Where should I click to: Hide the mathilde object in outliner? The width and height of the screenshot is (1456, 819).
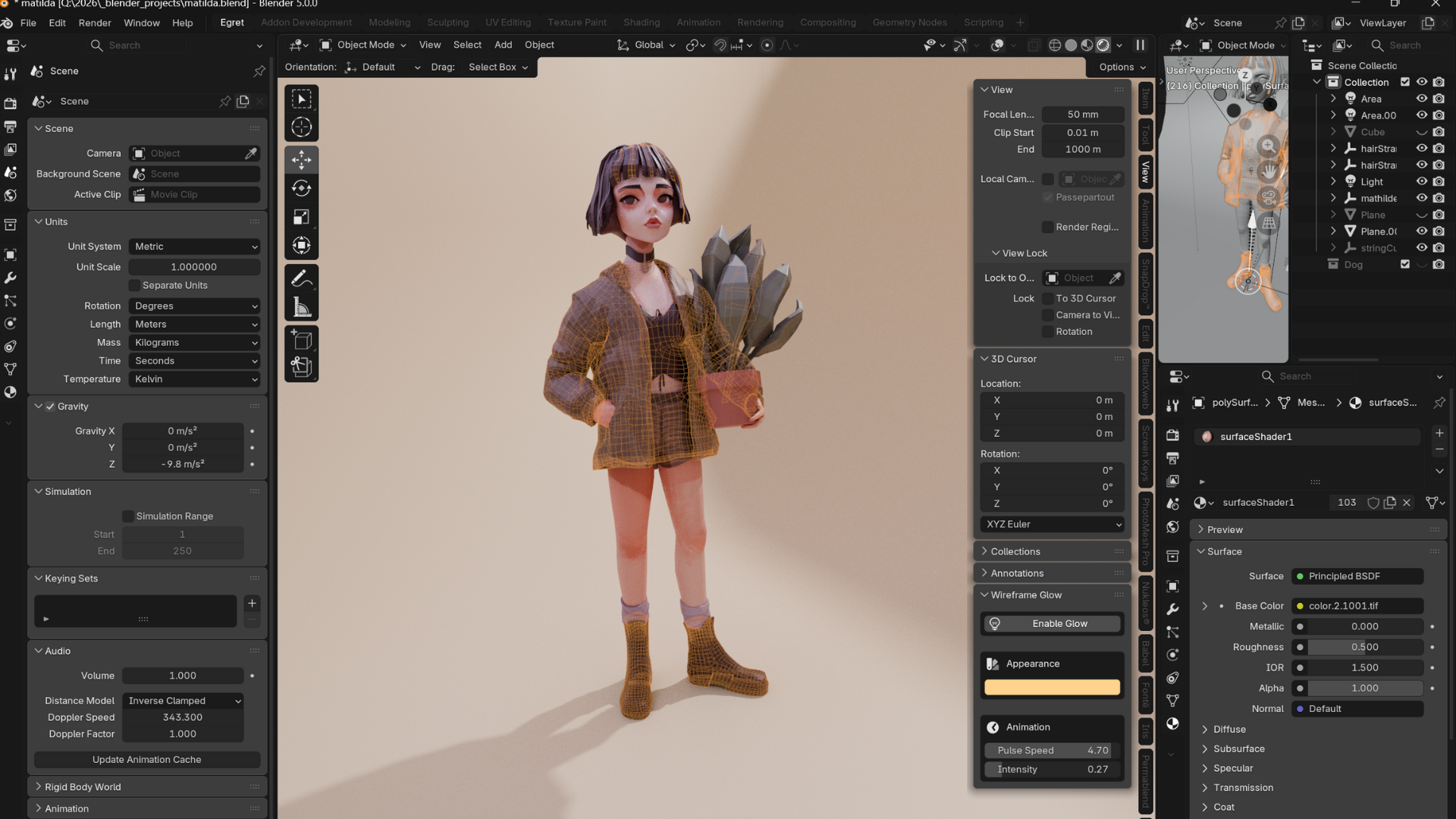(1422, 198)
